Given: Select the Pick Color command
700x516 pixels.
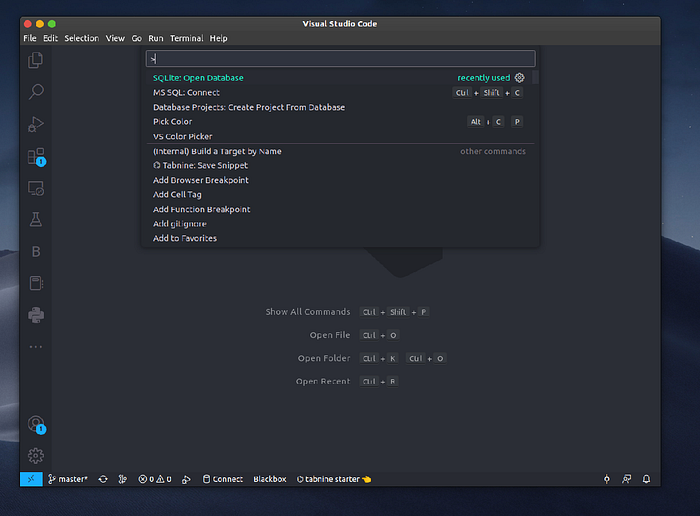Looking at the screenshot, I should pos(340,121).
